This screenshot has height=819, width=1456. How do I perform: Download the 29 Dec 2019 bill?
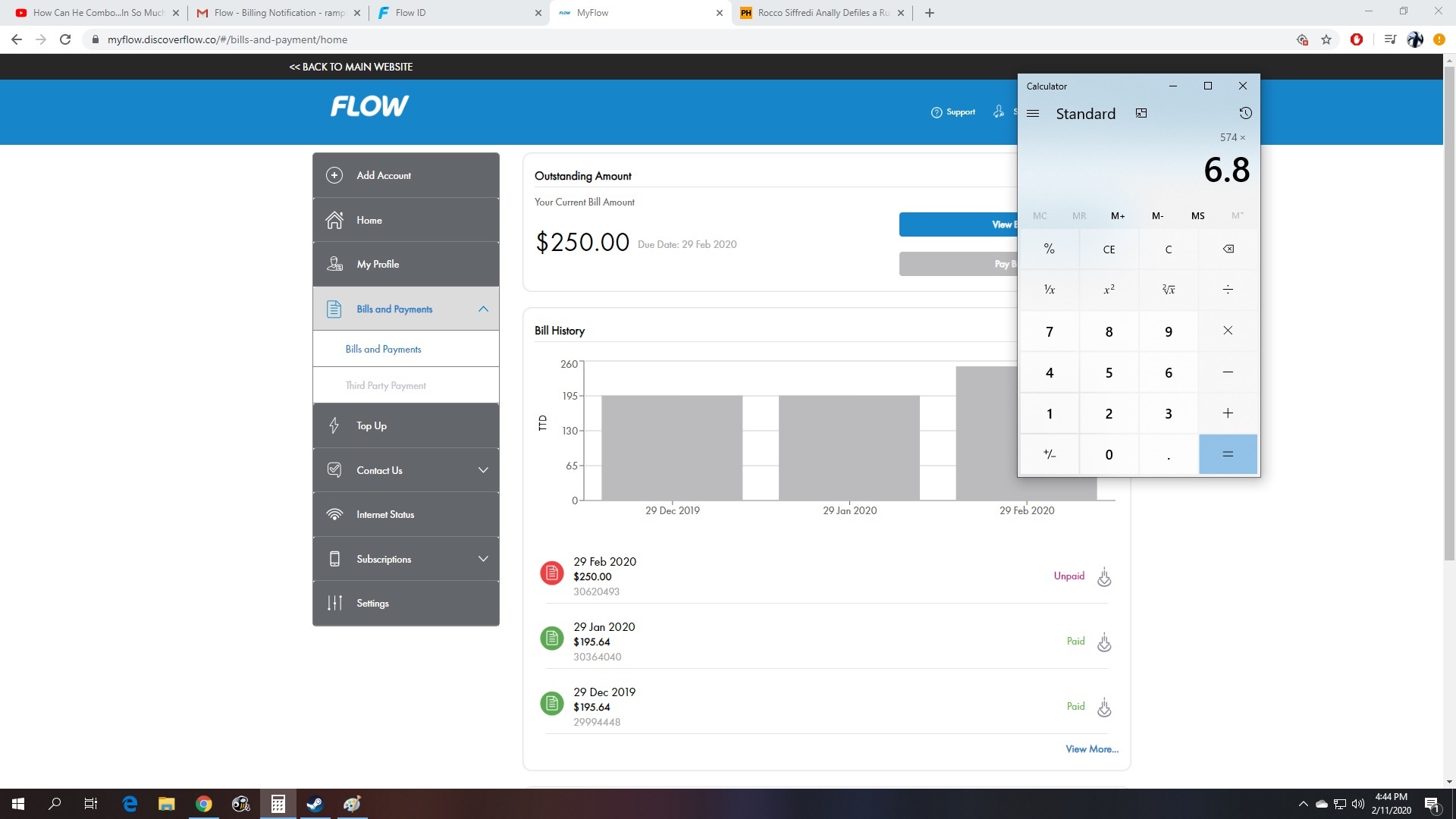click(x=1104, y=708)
